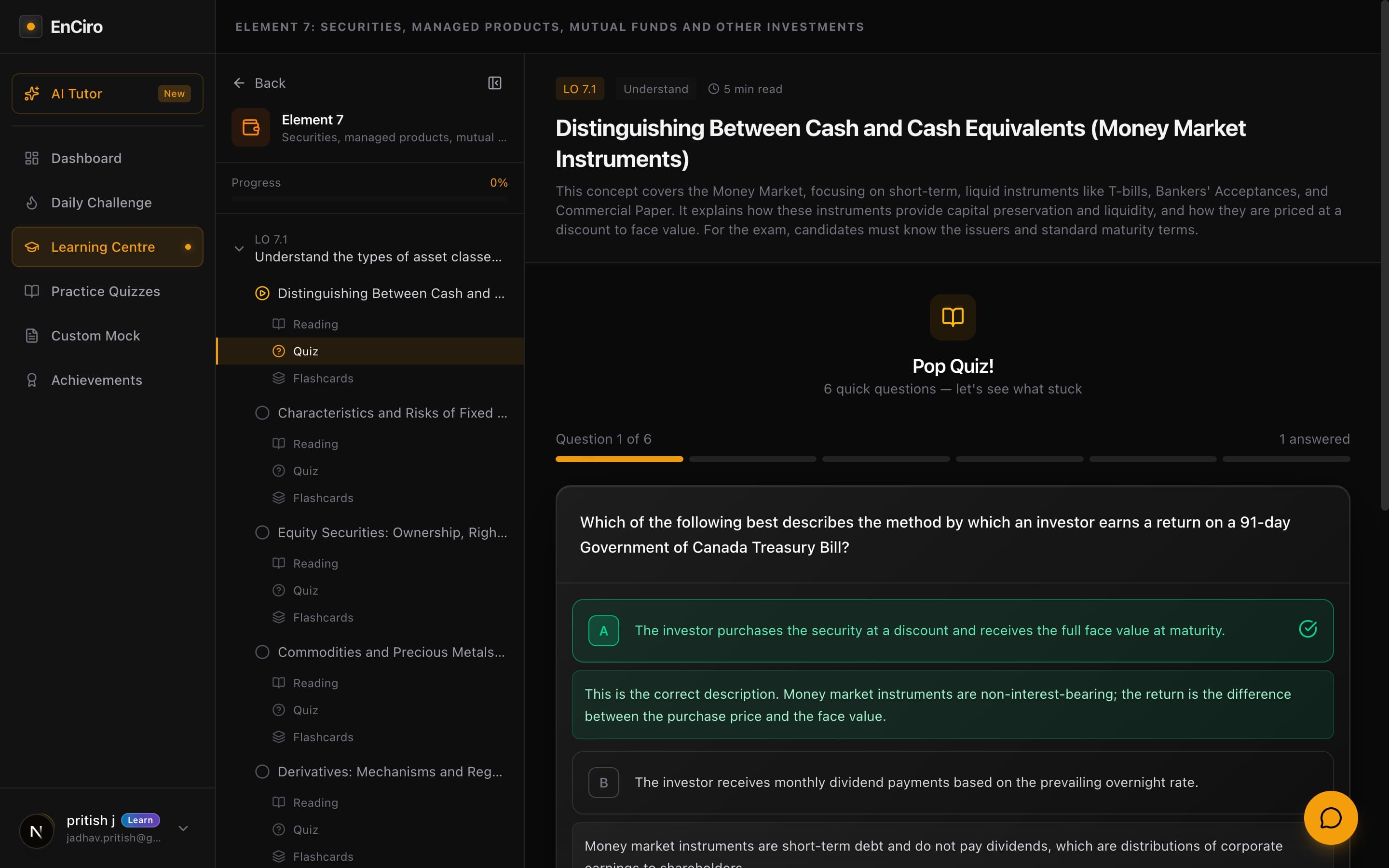
Task: Click the collapse sidebar panel icon
Action: point(494,83)
